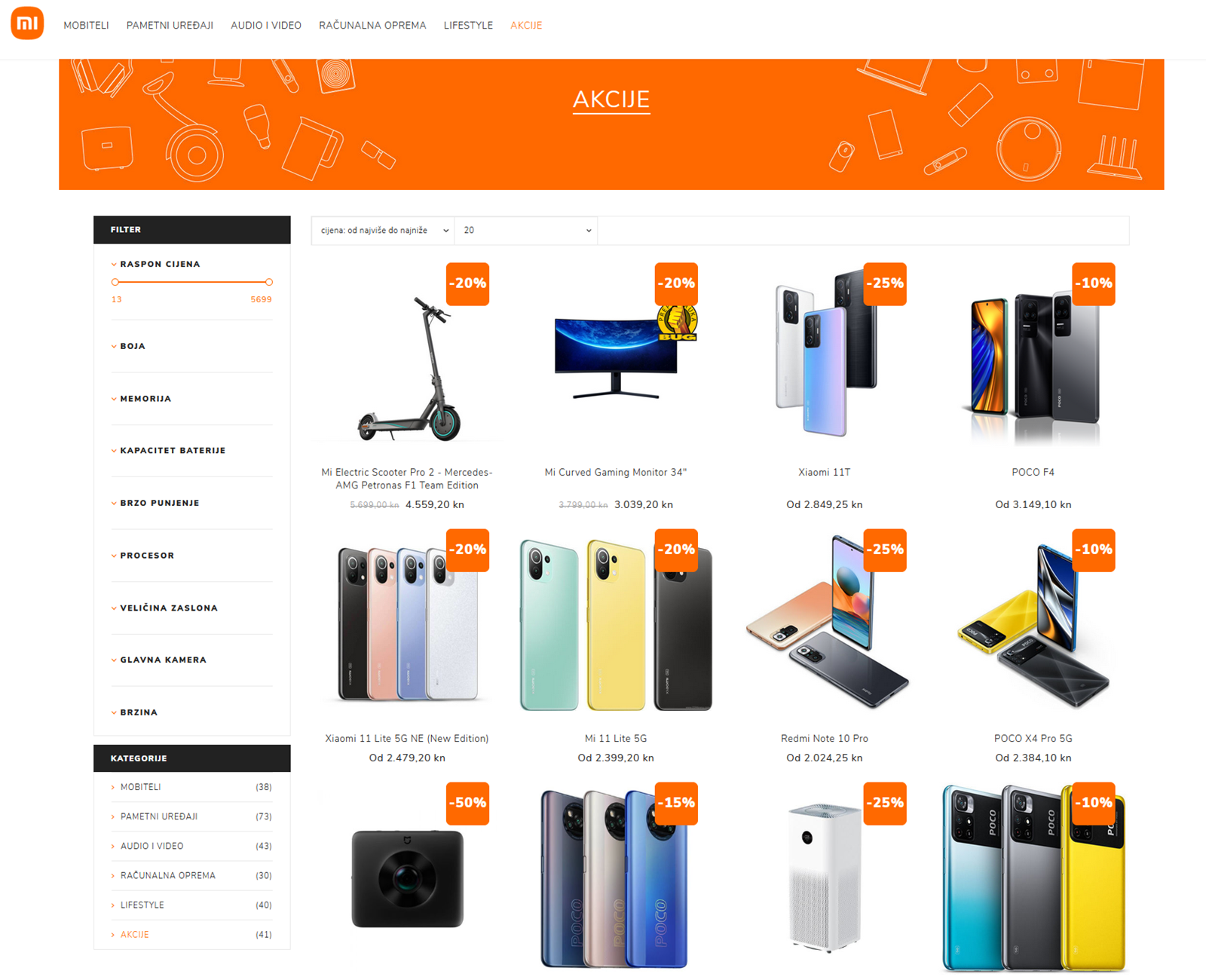Click the -20% badge on Mi Electric Scooter
Viewport: 1206px width, 980px height.
[467, 284]
